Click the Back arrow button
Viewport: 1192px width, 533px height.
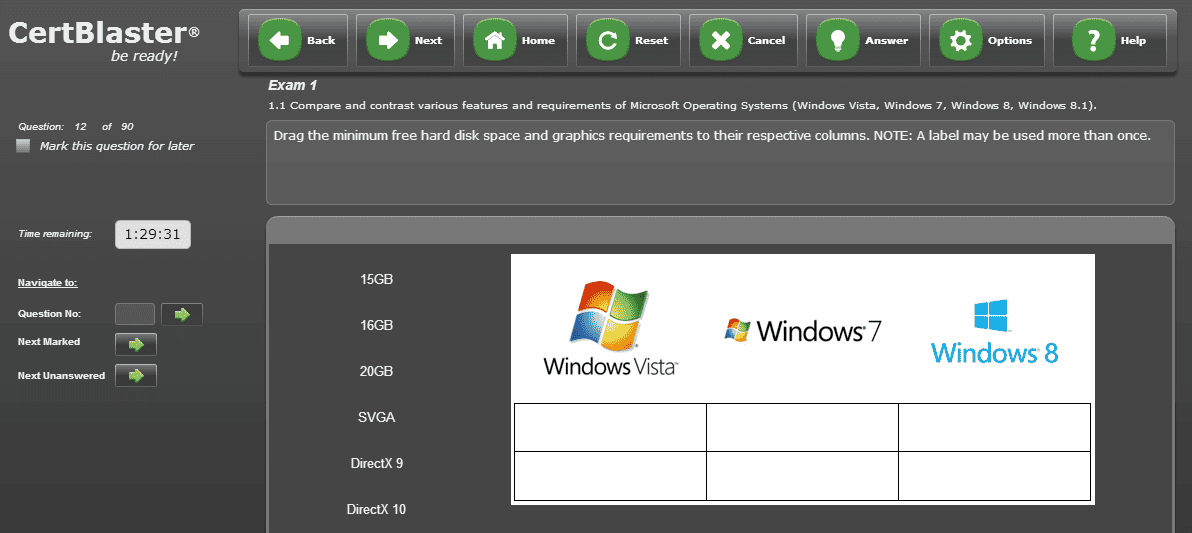point(298,40)
